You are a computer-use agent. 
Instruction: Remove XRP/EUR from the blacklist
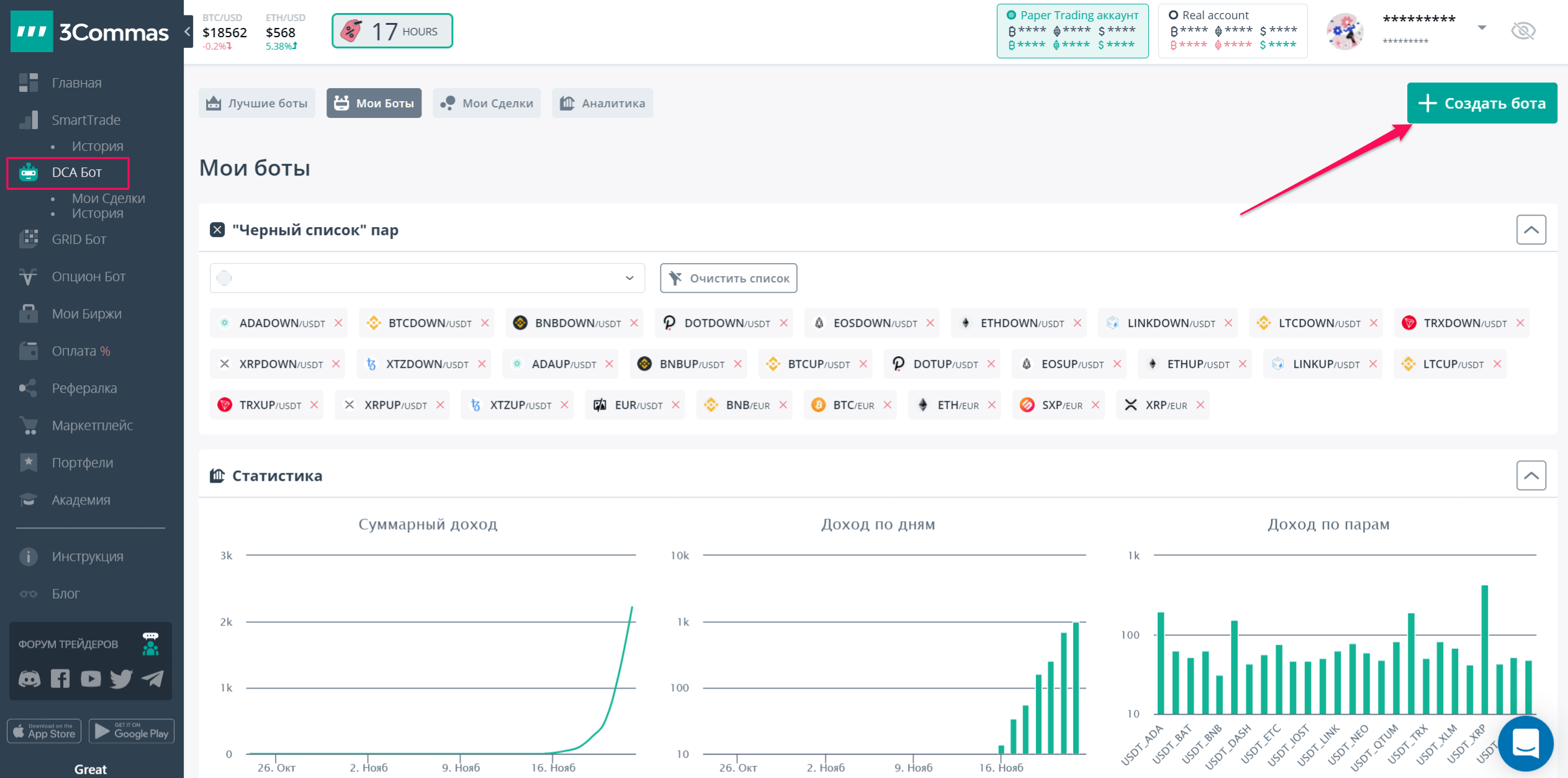(1200, 405)
